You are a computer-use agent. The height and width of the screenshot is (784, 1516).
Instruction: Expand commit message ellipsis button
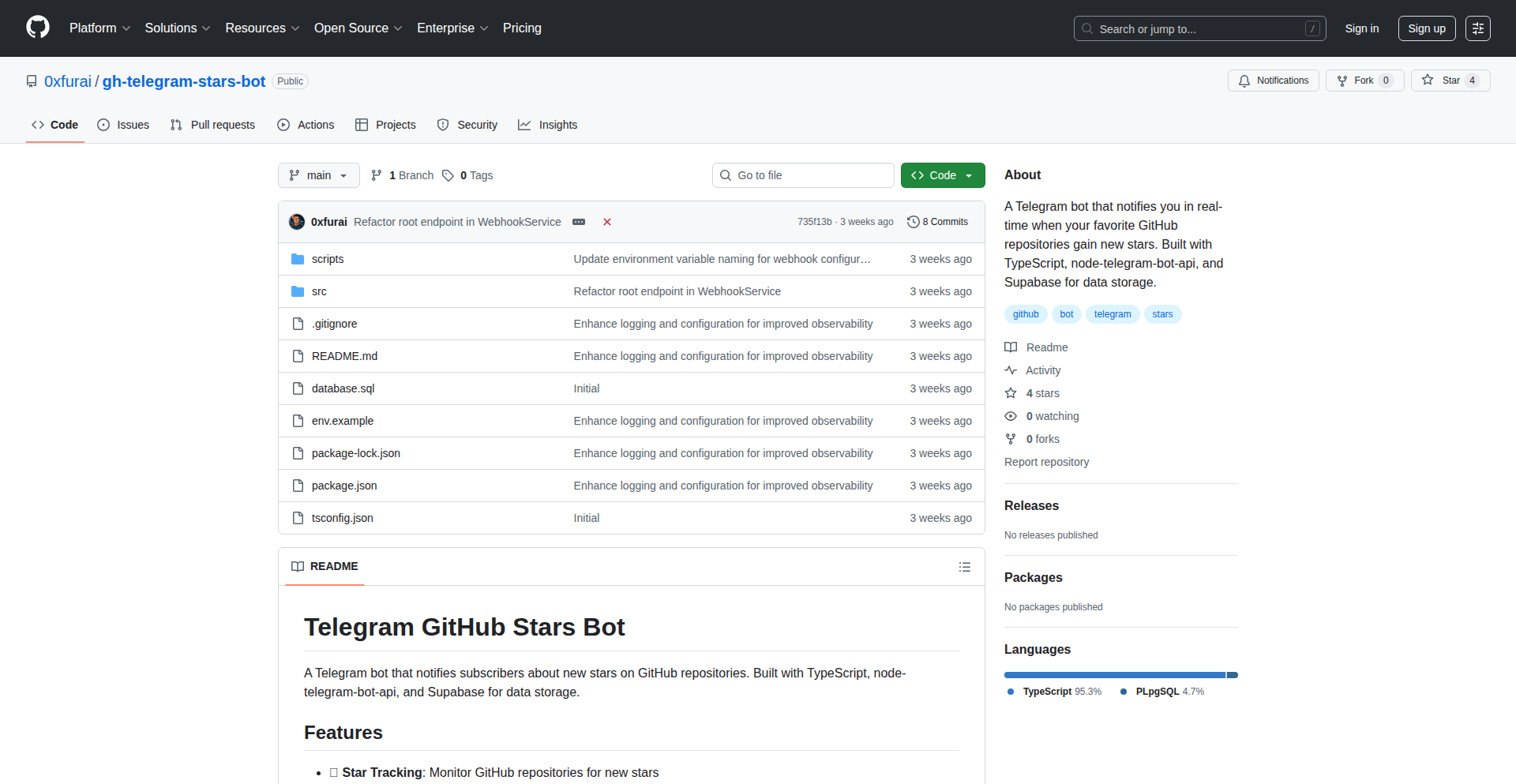click(x=579, y=222)
